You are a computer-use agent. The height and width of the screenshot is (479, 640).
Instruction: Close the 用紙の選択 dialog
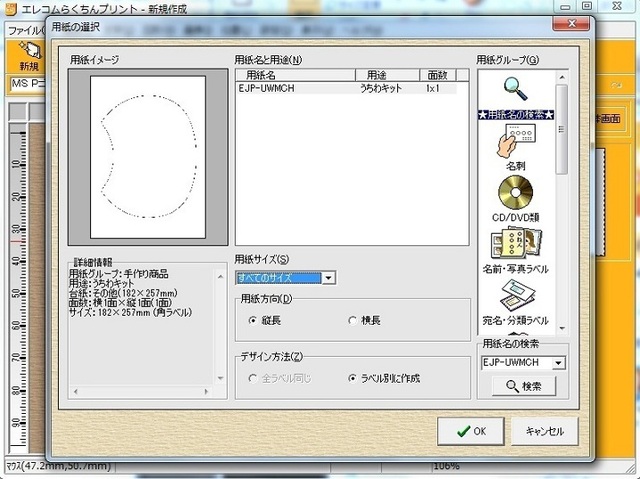click(571, 24)
